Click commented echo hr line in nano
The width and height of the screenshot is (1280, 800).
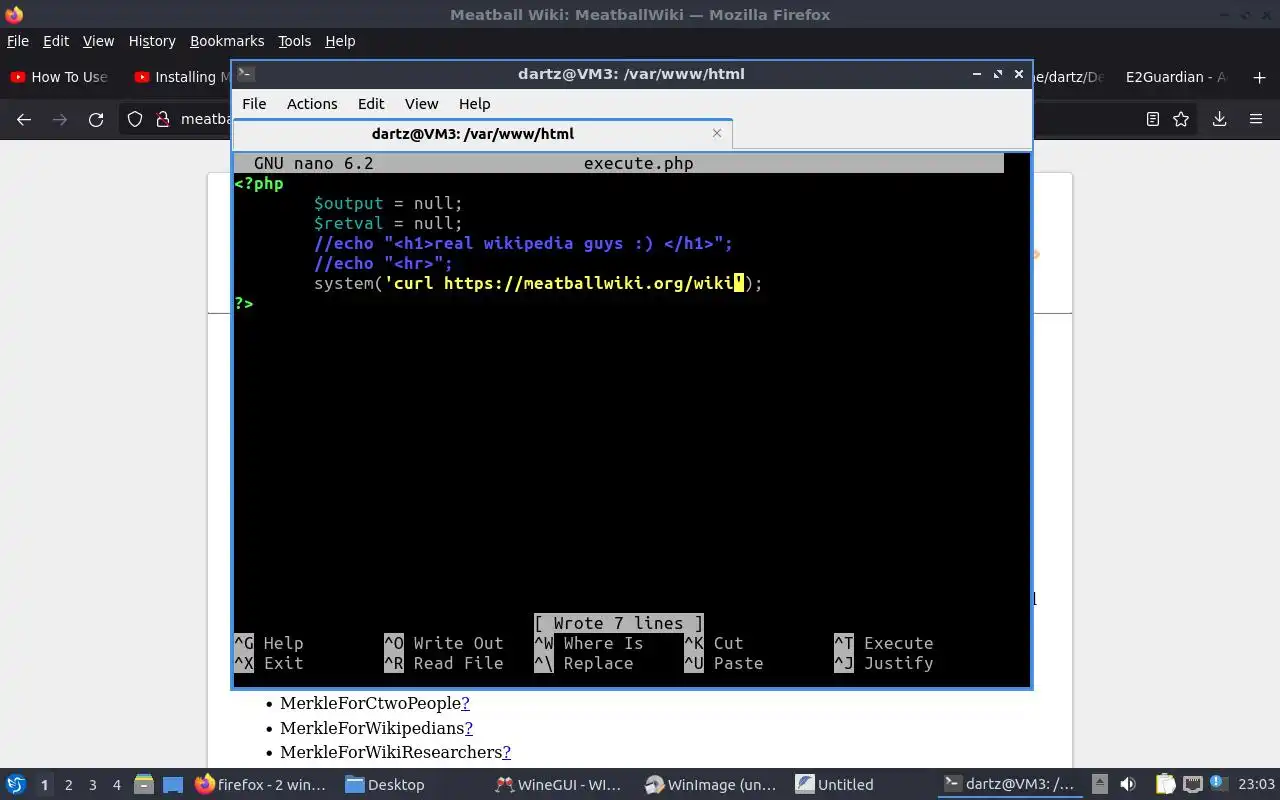(x=383, y=263)
